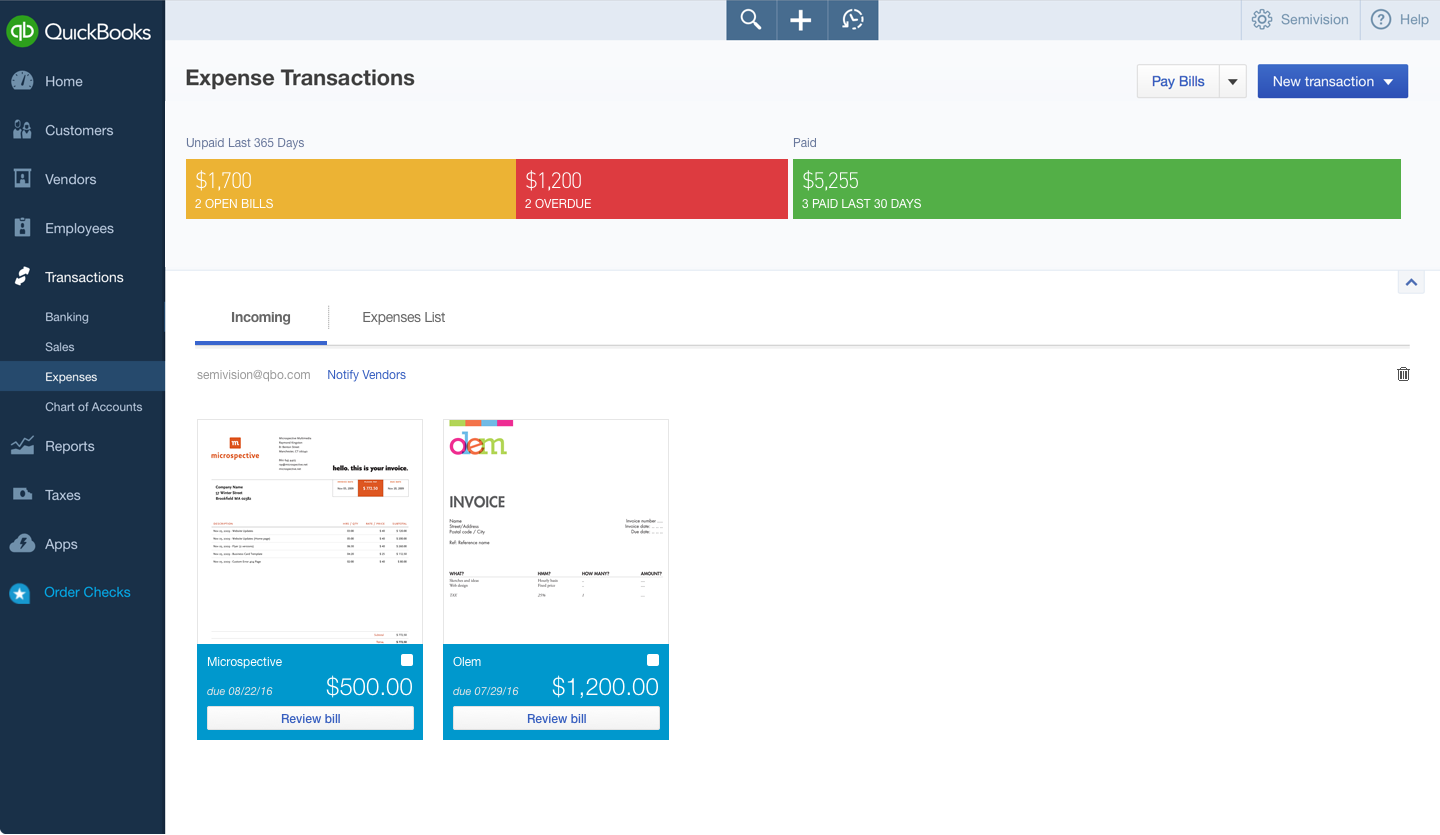Open Chart of Accounts in sidebar
1440x835 pixels.
[x=93, y=407]
